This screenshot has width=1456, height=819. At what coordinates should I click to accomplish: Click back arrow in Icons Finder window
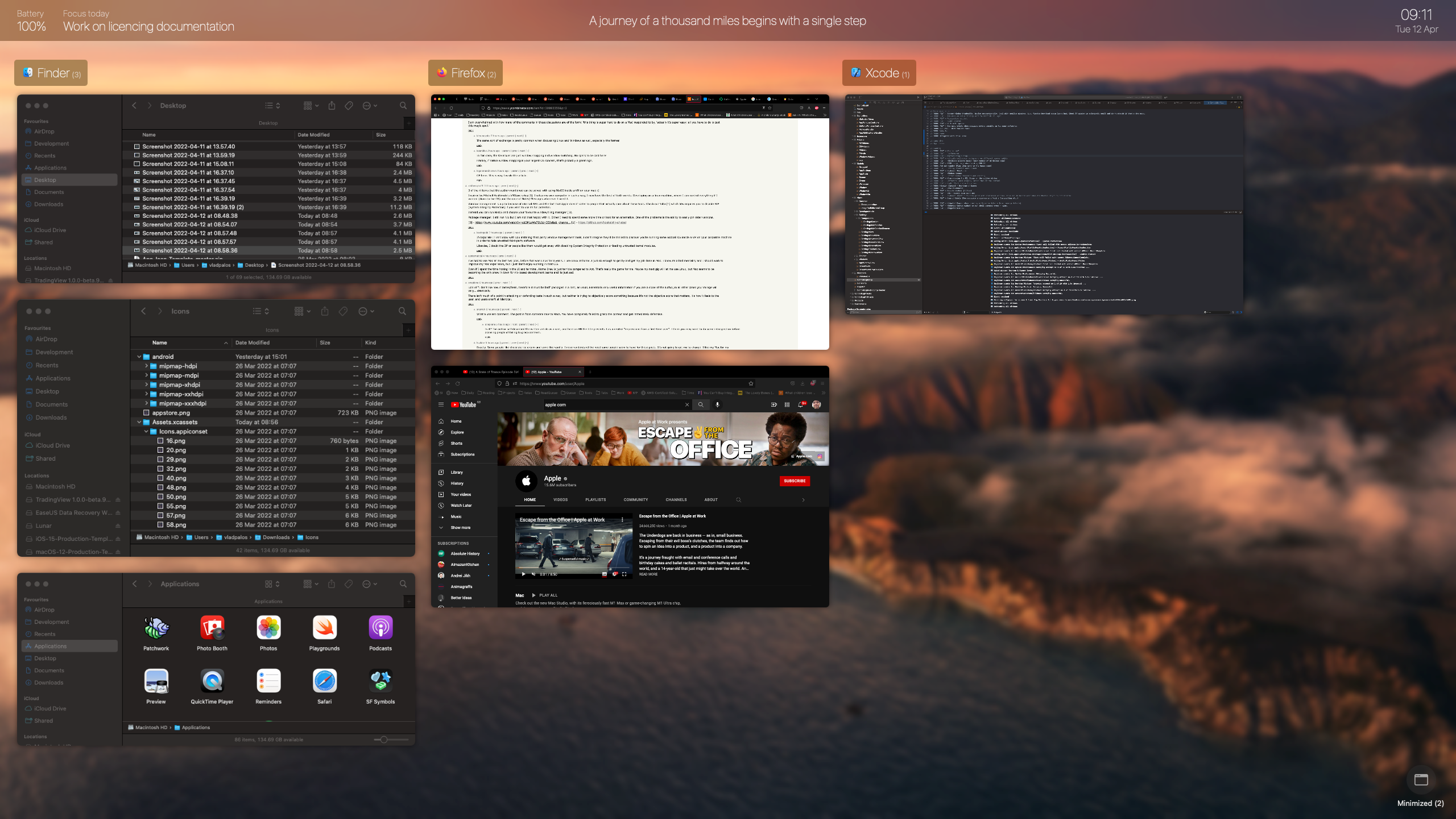click(143, 311)
